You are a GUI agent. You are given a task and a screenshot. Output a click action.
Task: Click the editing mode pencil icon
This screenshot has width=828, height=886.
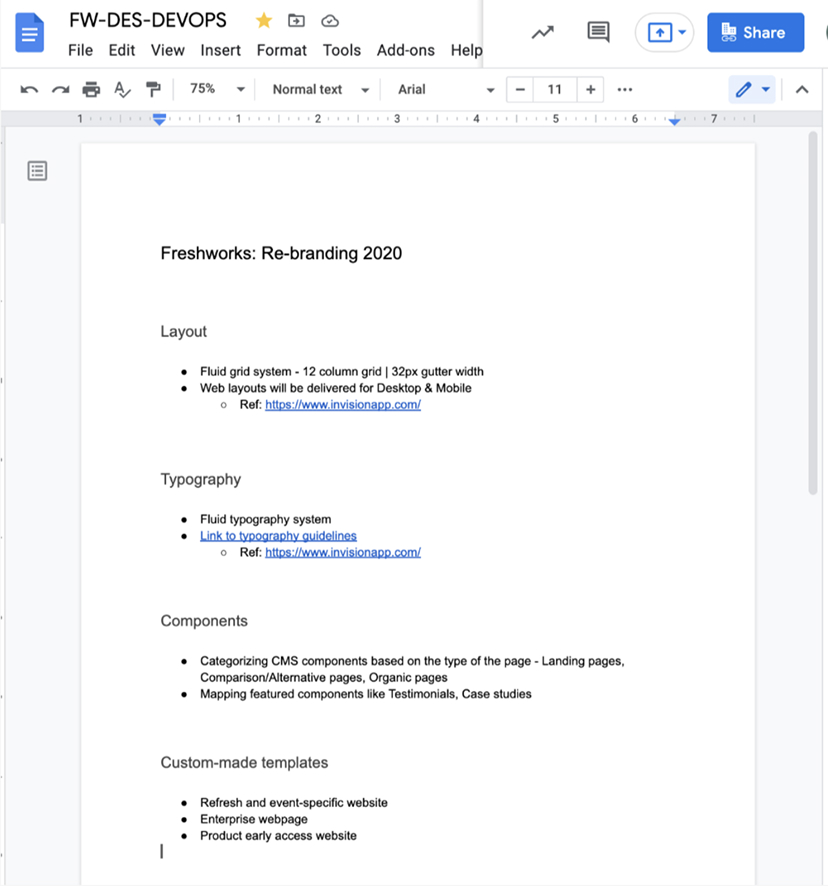click(x=743, y=89)
